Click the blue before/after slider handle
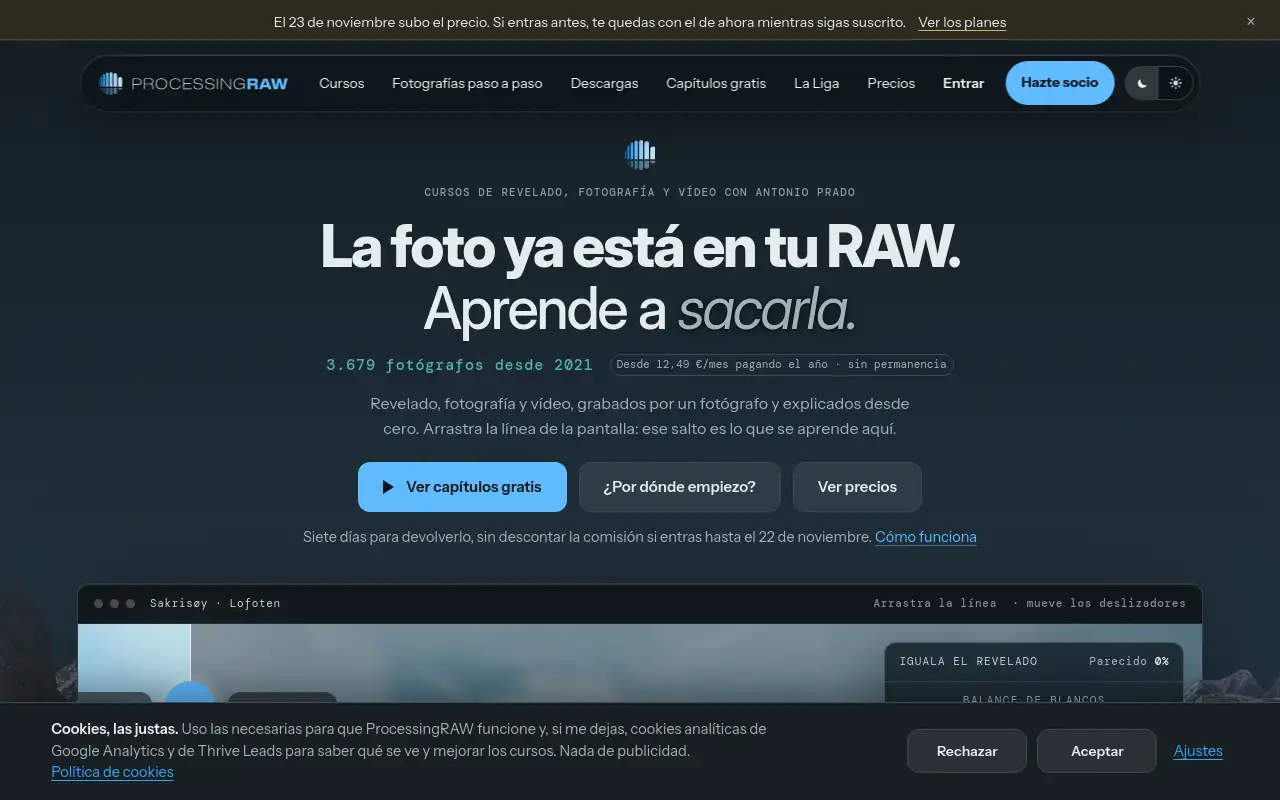The image size is (1280, 800). [x=190, y=692]
